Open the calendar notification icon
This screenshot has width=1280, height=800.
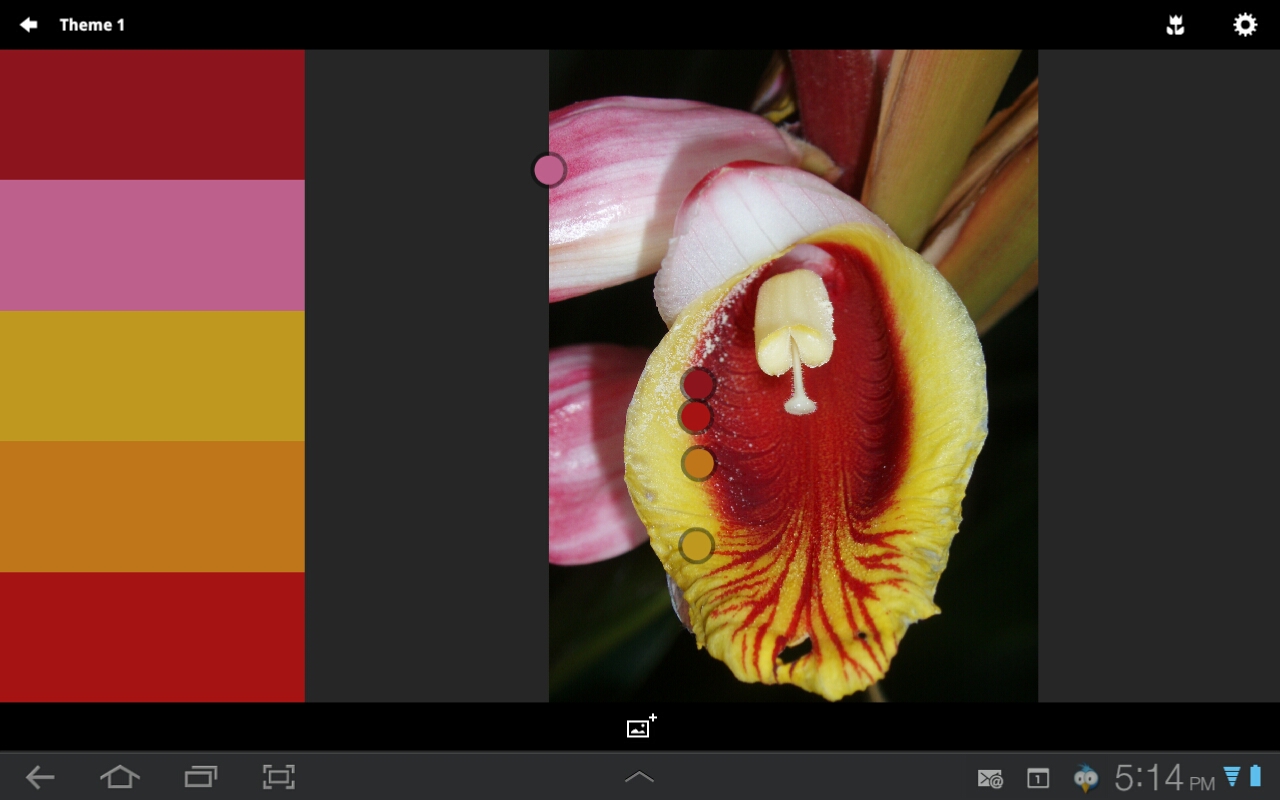[1038, 778]
